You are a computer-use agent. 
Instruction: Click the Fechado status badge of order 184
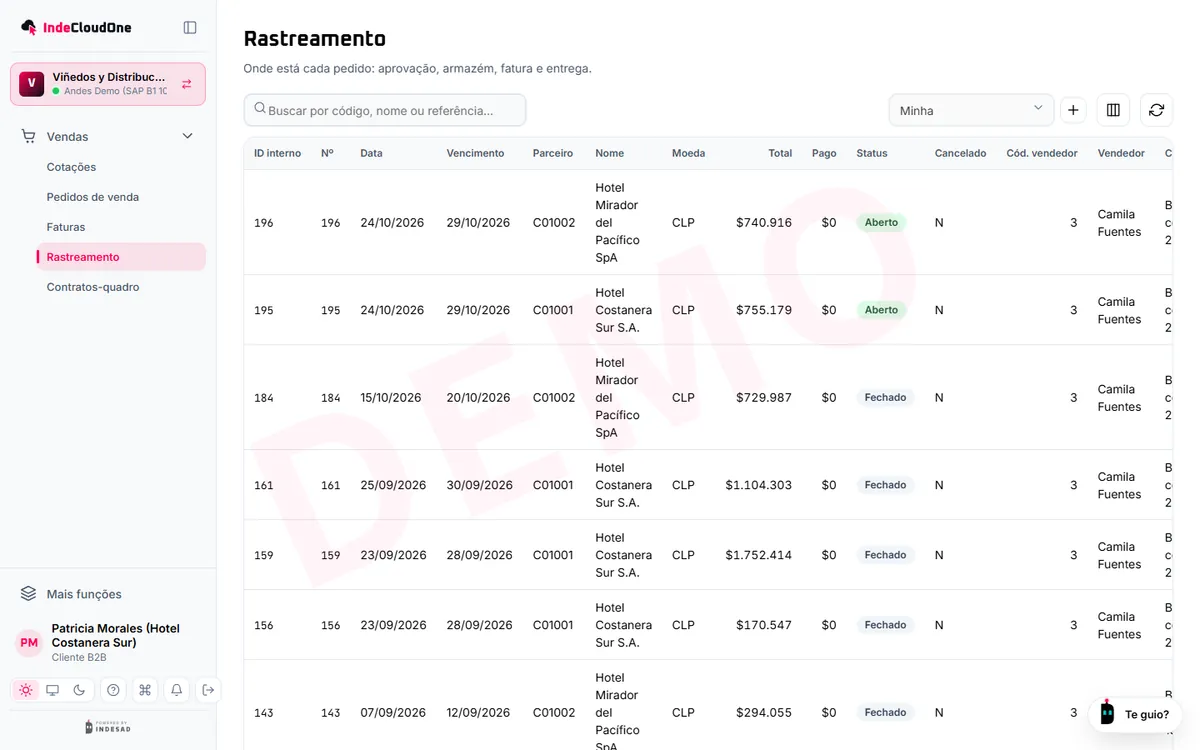click(885, 397)
